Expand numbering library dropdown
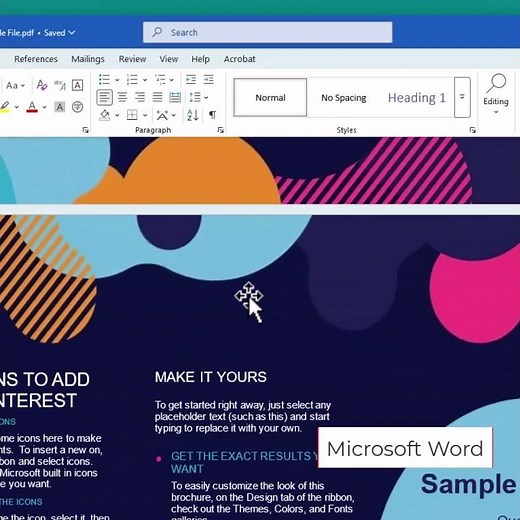Viewport: 520px width, 520px height. tap(145, 80)
